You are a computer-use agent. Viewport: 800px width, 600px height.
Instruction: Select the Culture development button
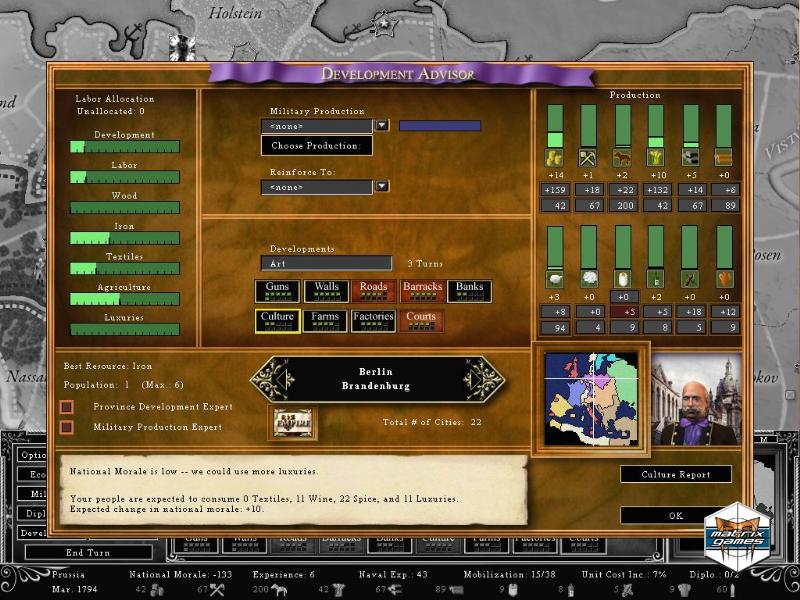tap(277, 321)
